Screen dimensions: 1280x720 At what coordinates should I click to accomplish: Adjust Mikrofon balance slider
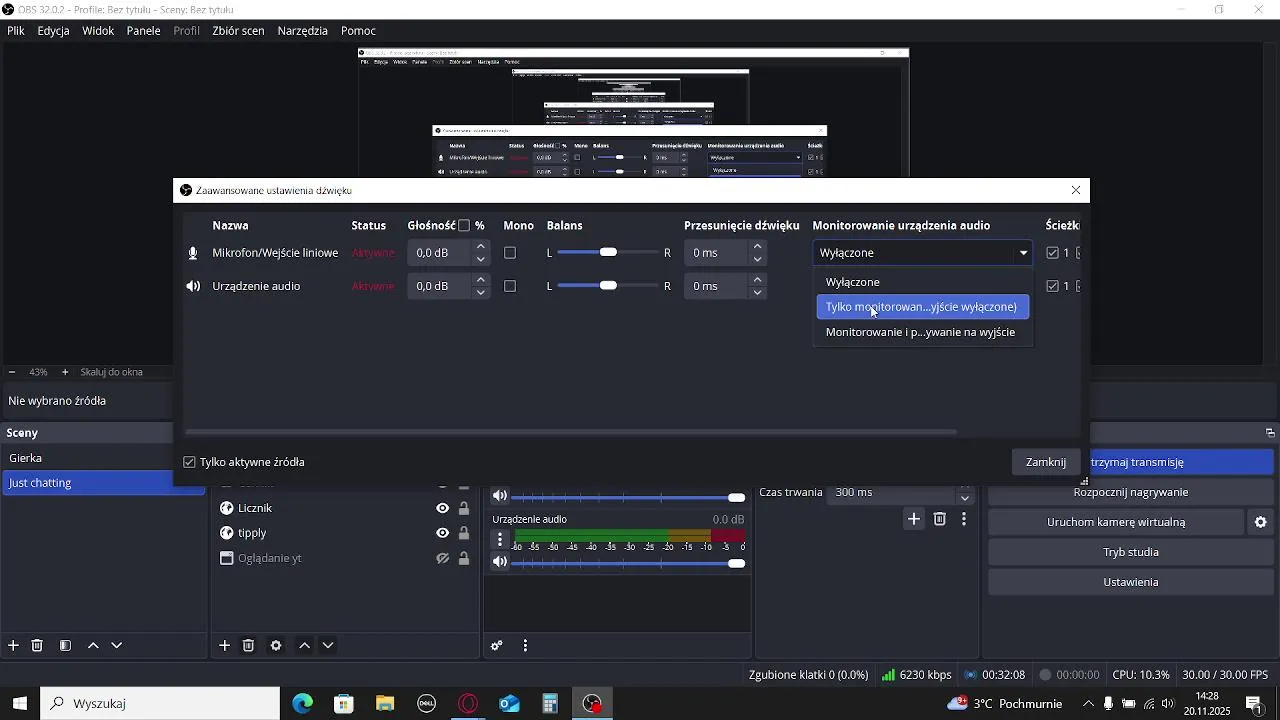[608, 253]
